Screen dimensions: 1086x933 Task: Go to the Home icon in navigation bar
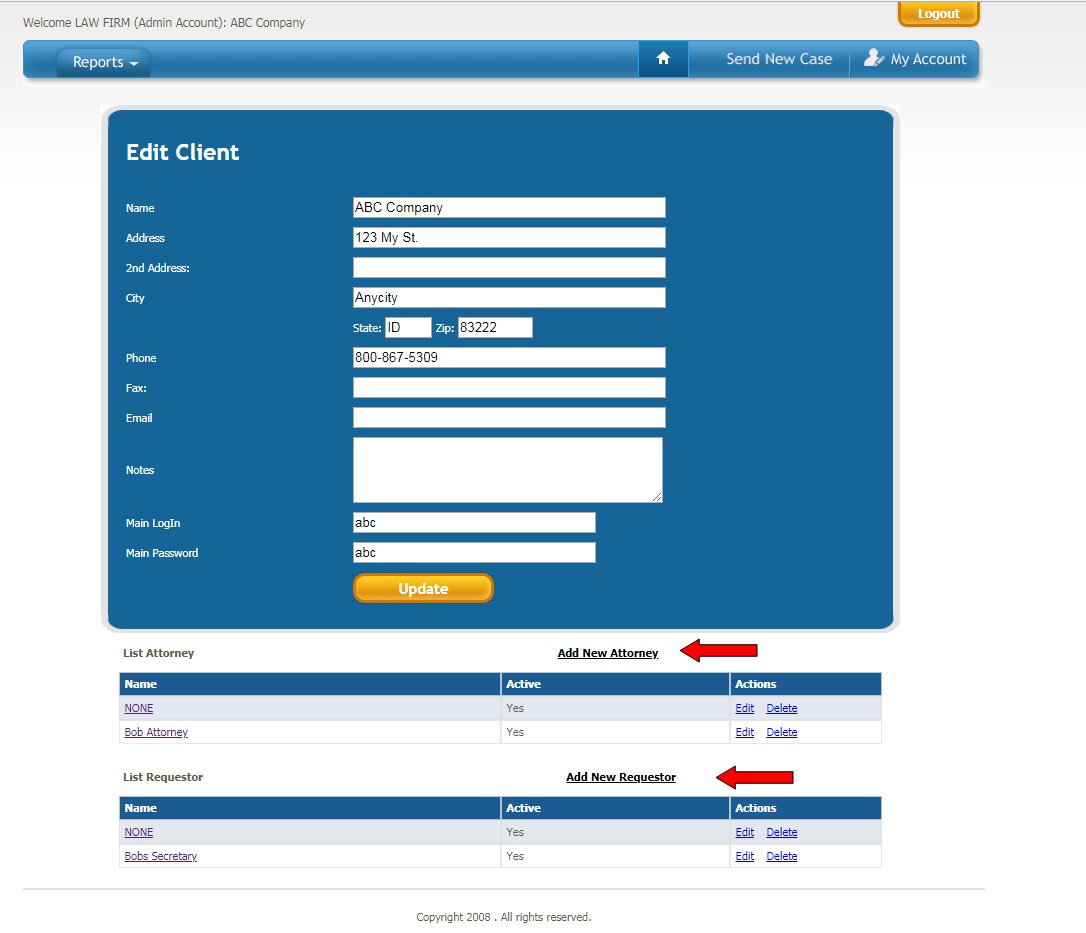click(663, 59)
